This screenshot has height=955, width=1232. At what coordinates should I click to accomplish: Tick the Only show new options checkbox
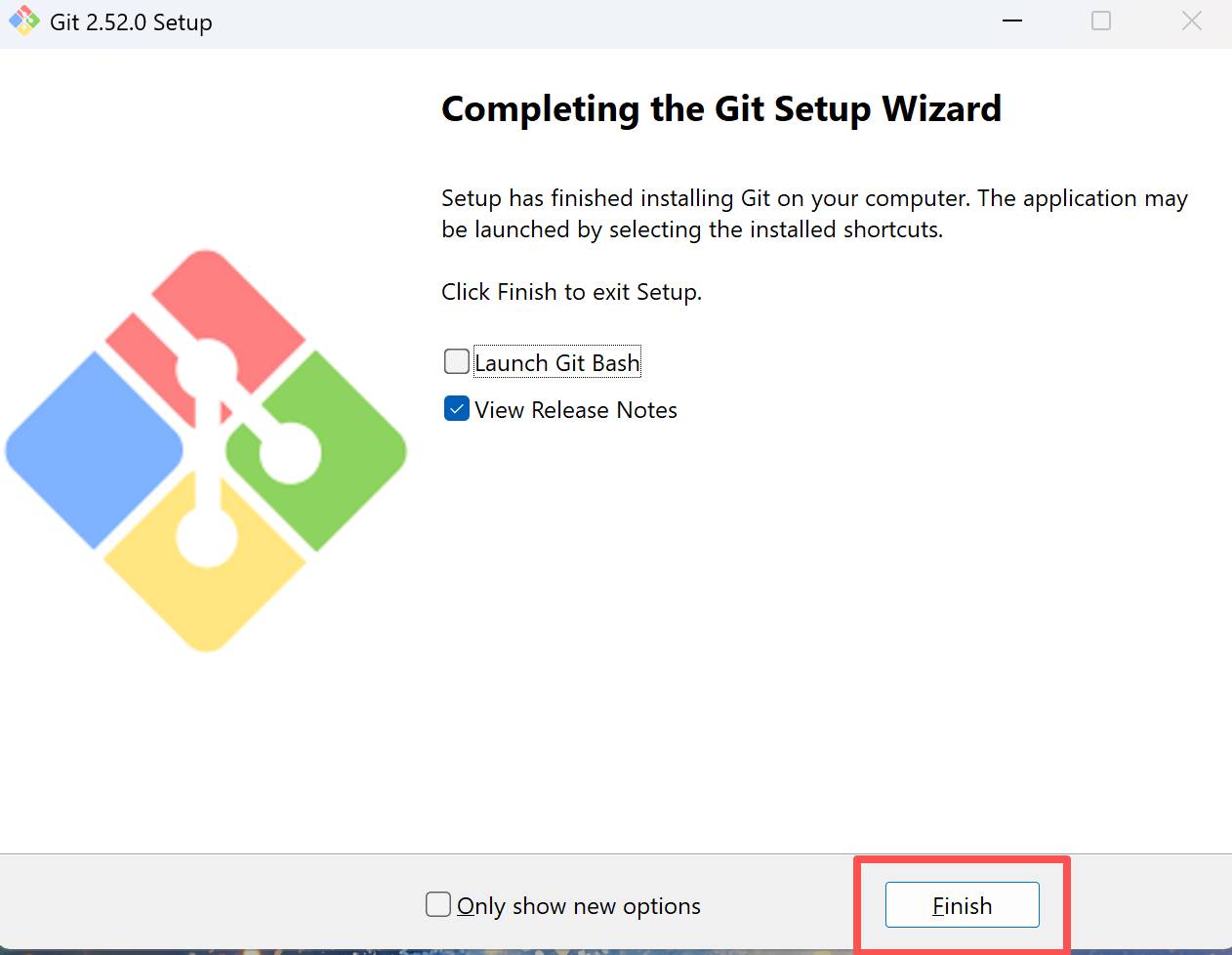438,905
